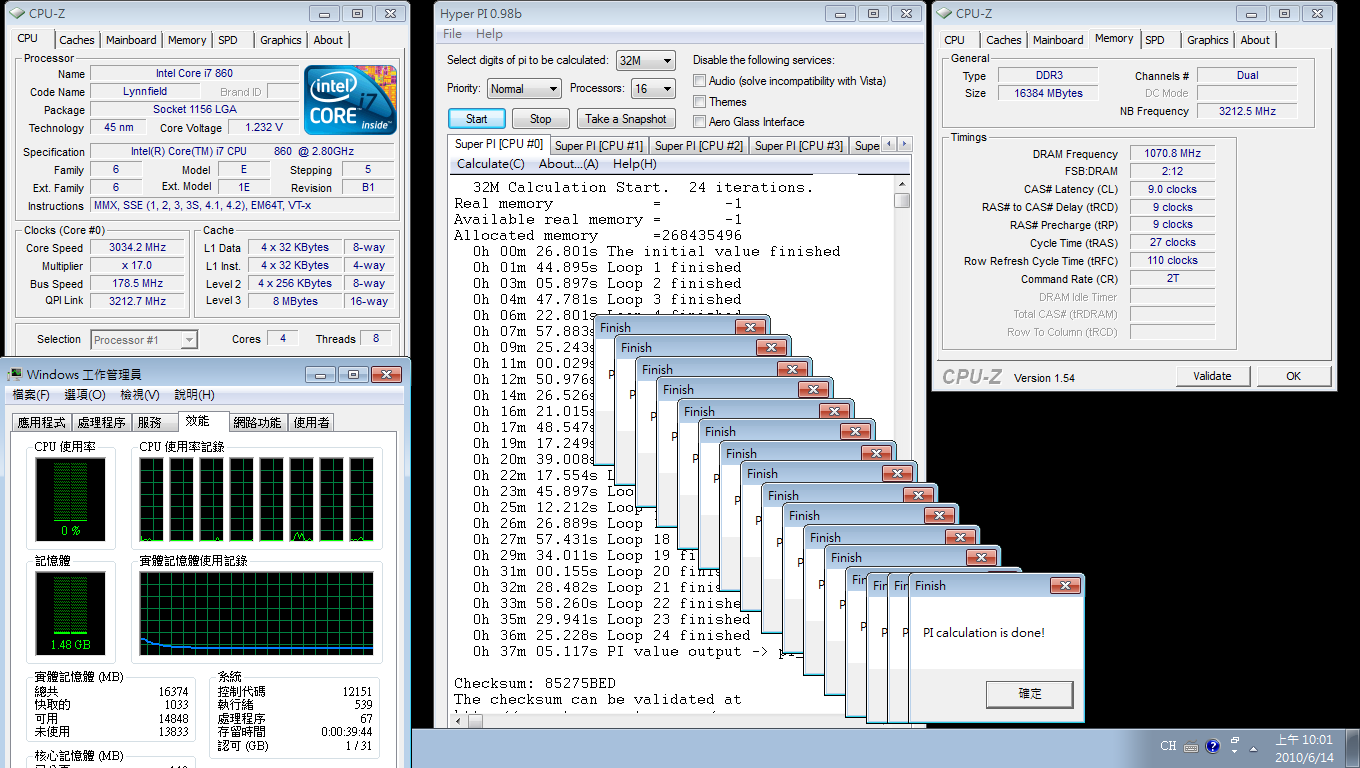Click the OK button in CPU-Z Memory window

pos(1294,377)
